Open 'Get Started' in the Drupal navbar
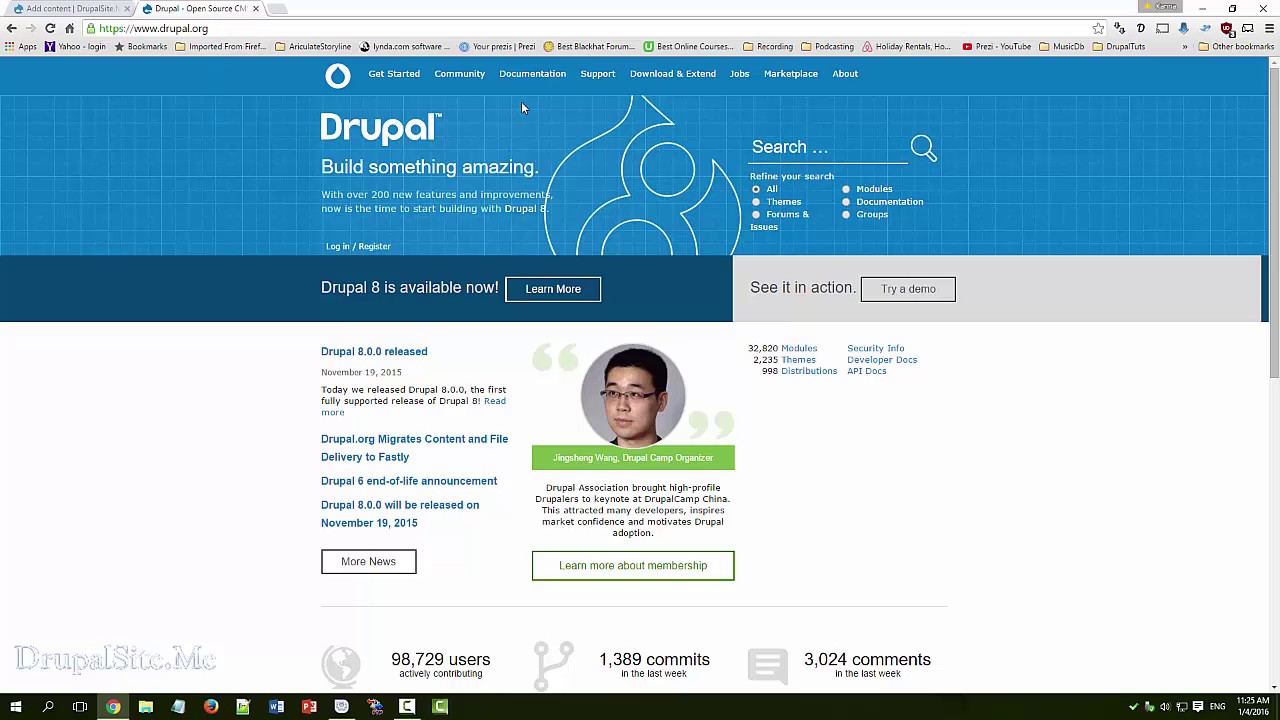 [394, 74]
